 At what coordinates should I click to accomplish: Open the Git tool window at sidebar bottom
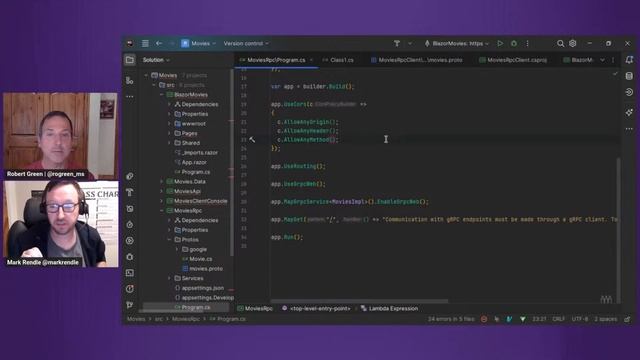click(x=130, y=305)
